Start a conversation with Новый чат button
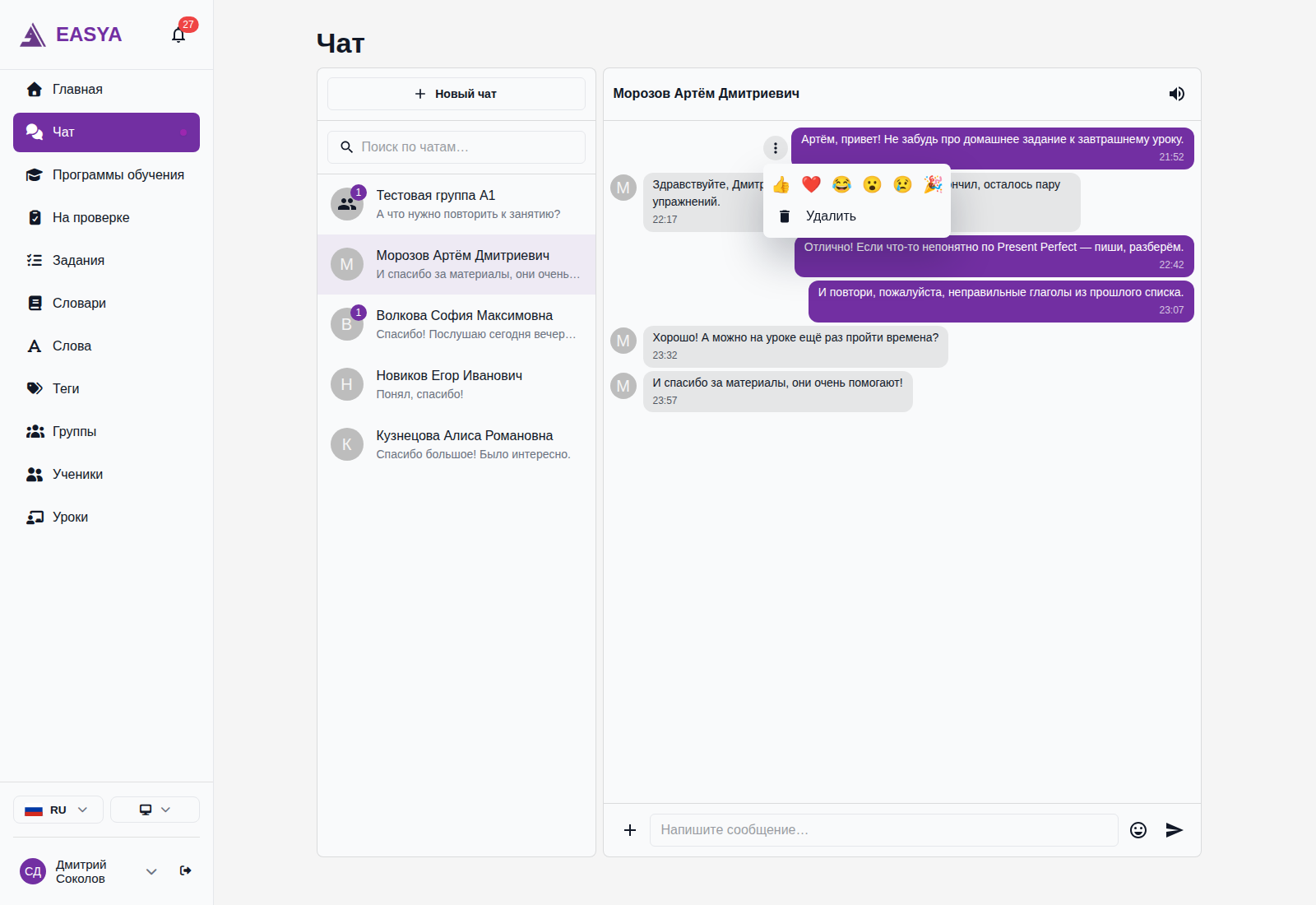The image size is (1316, 905). [x=456, y=94]
